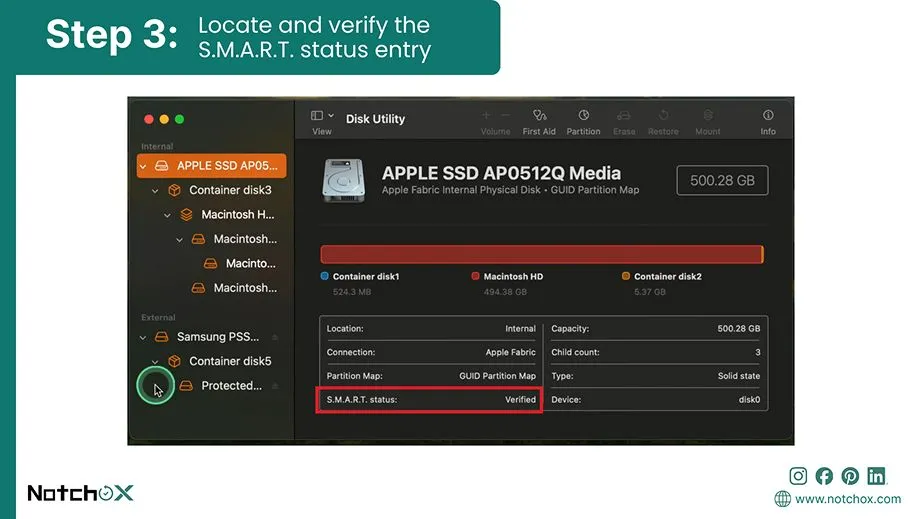
Task: Select the Macinto... snapshot entry
Action: pyautogui.click(x=250, y=263)
